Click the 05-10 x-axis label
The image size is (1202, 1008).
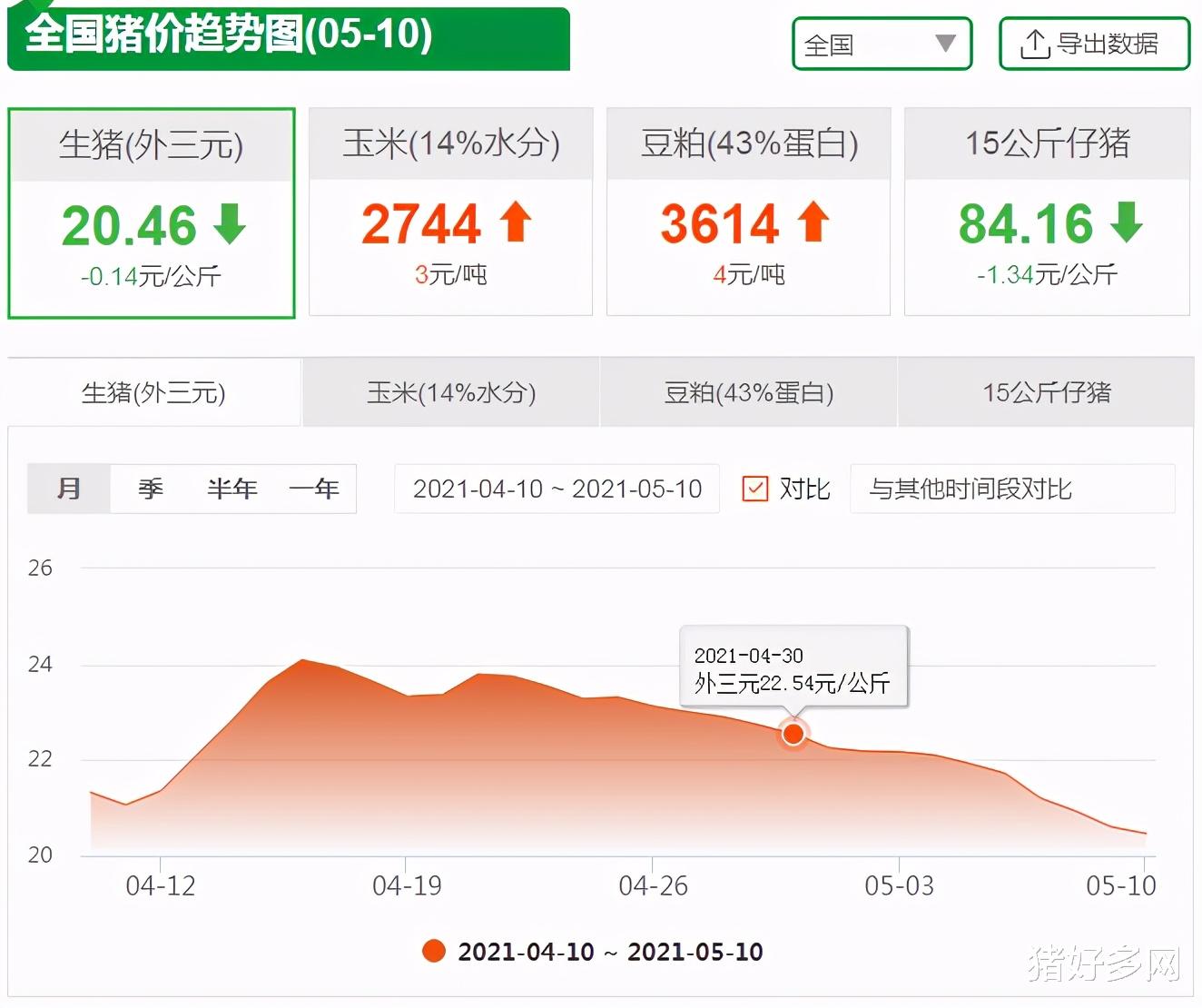pyautogui.click(x=1121, y=885)
